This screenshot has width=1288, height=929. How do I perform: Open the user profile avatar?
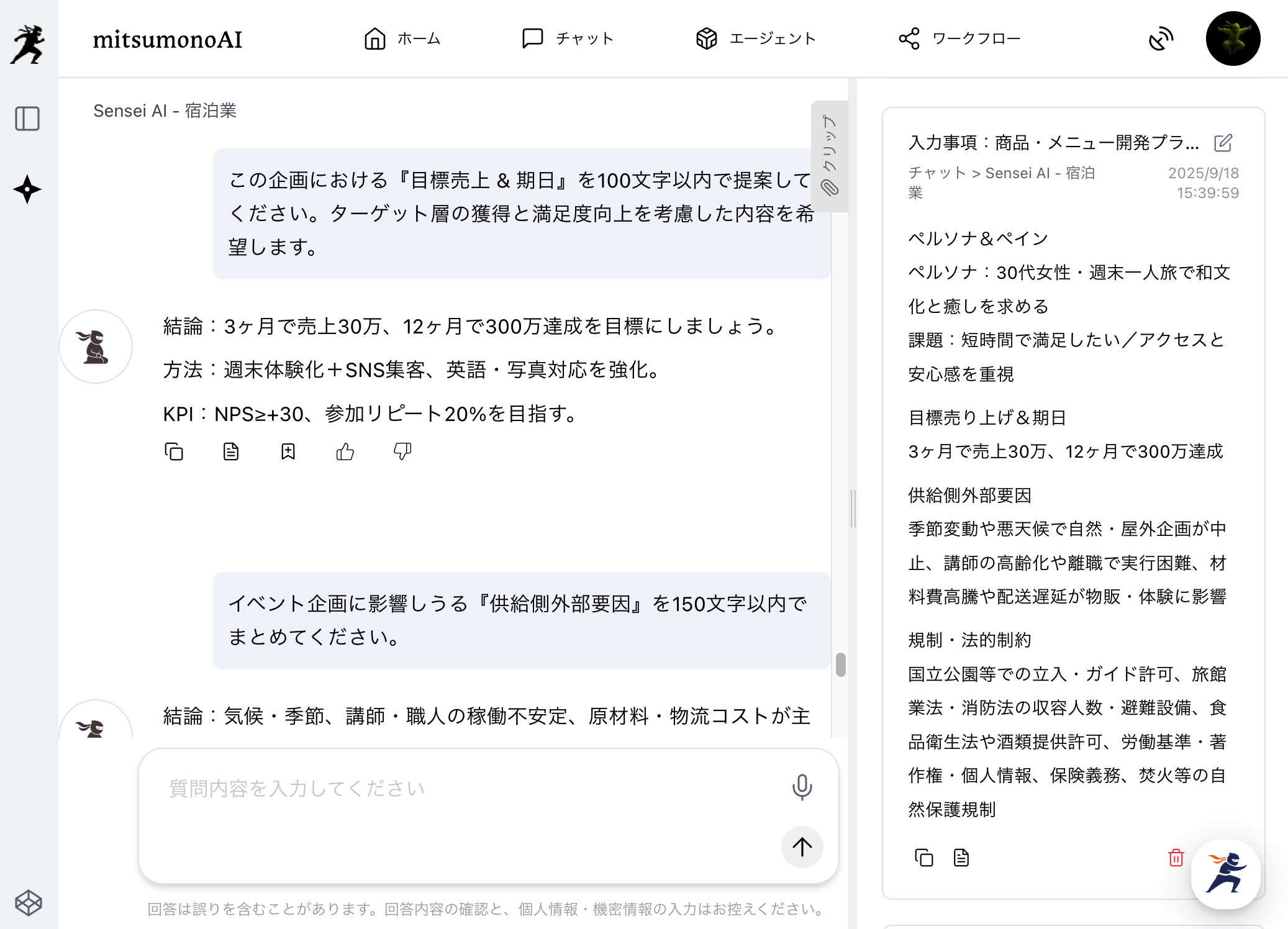pyautogui.click(x=1233, y=39)
